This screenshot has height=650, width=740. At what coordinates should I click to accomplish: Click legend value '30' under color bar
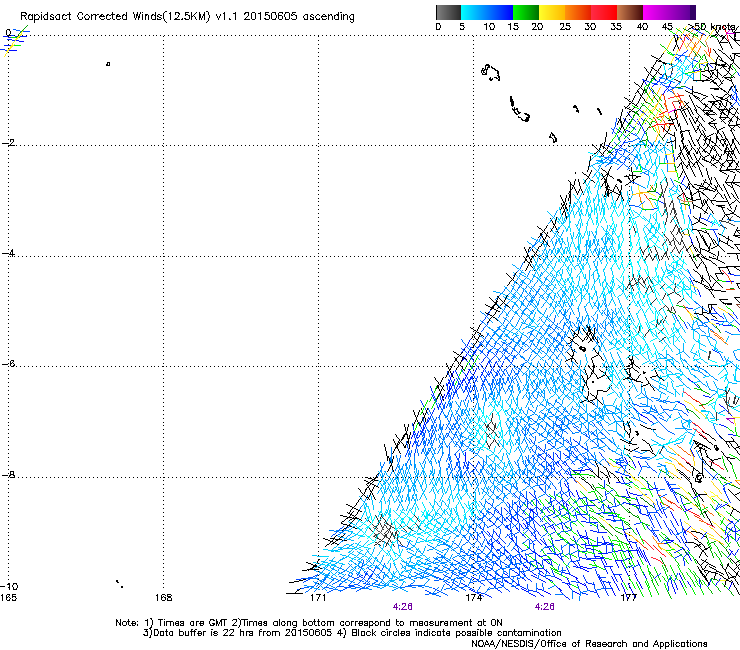coord(590,27)
